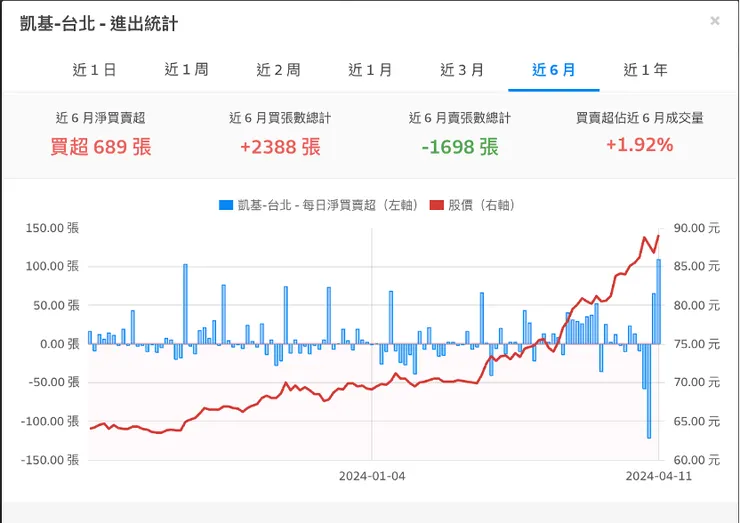Click the 2024-01-04 date axis label
This screenshot has height=523, width=740.
click(x=372, y=476)
